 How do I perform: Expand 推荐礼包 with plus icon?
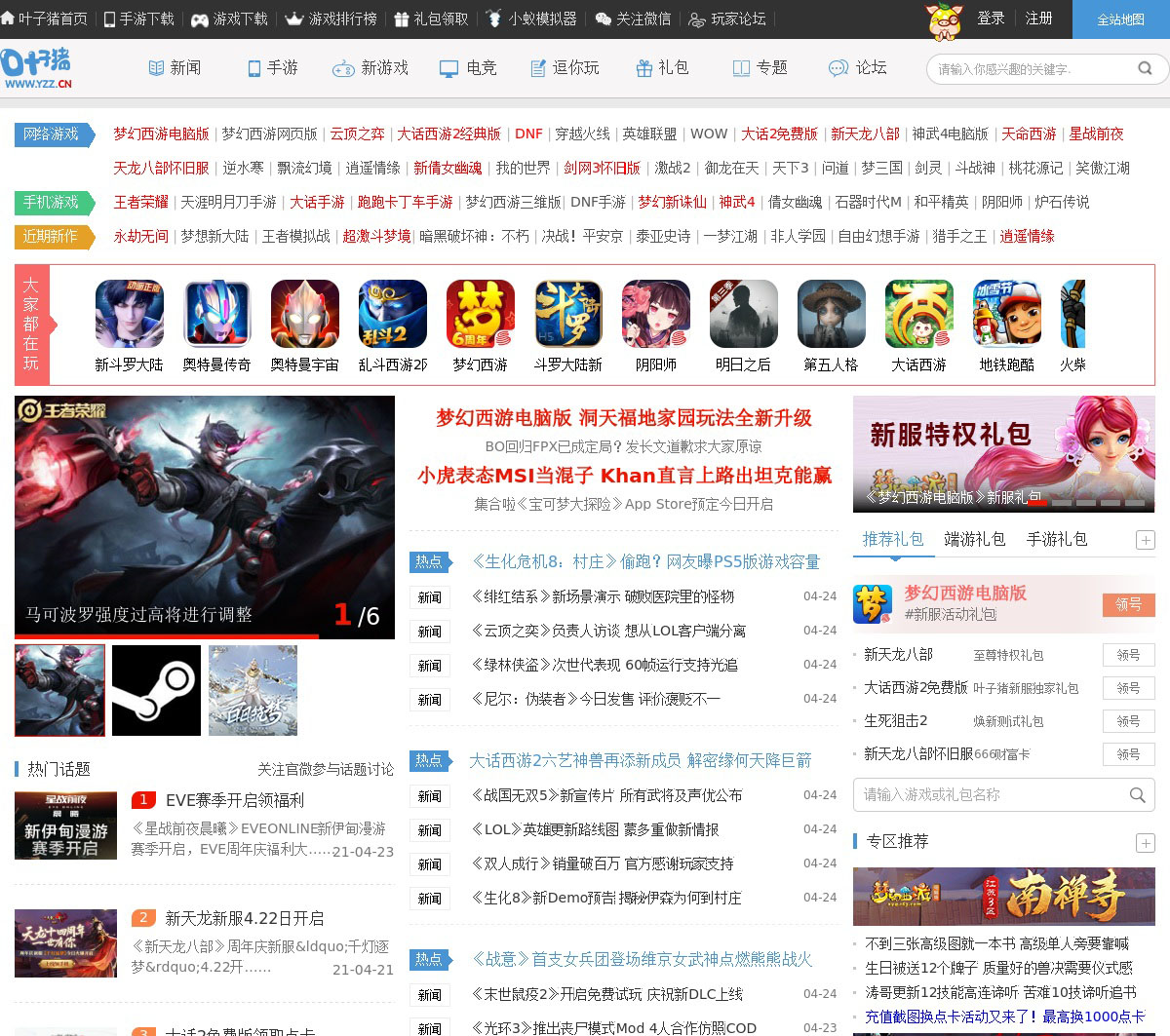(x=1146, y=540)
